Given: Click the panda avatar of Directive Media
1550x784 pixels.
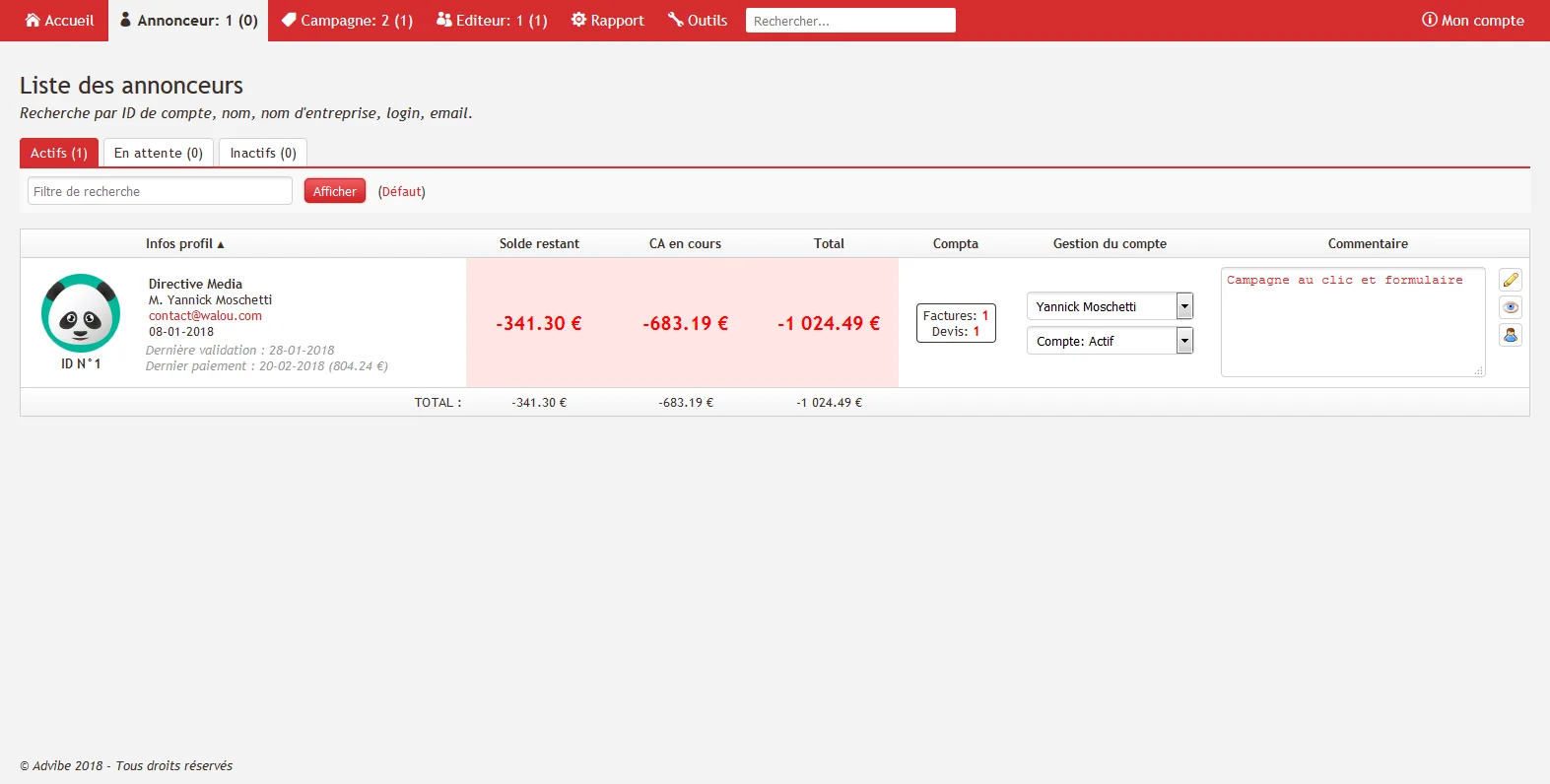Looking at the screenshot, I should pyautogui.click(x=81, y=313).
